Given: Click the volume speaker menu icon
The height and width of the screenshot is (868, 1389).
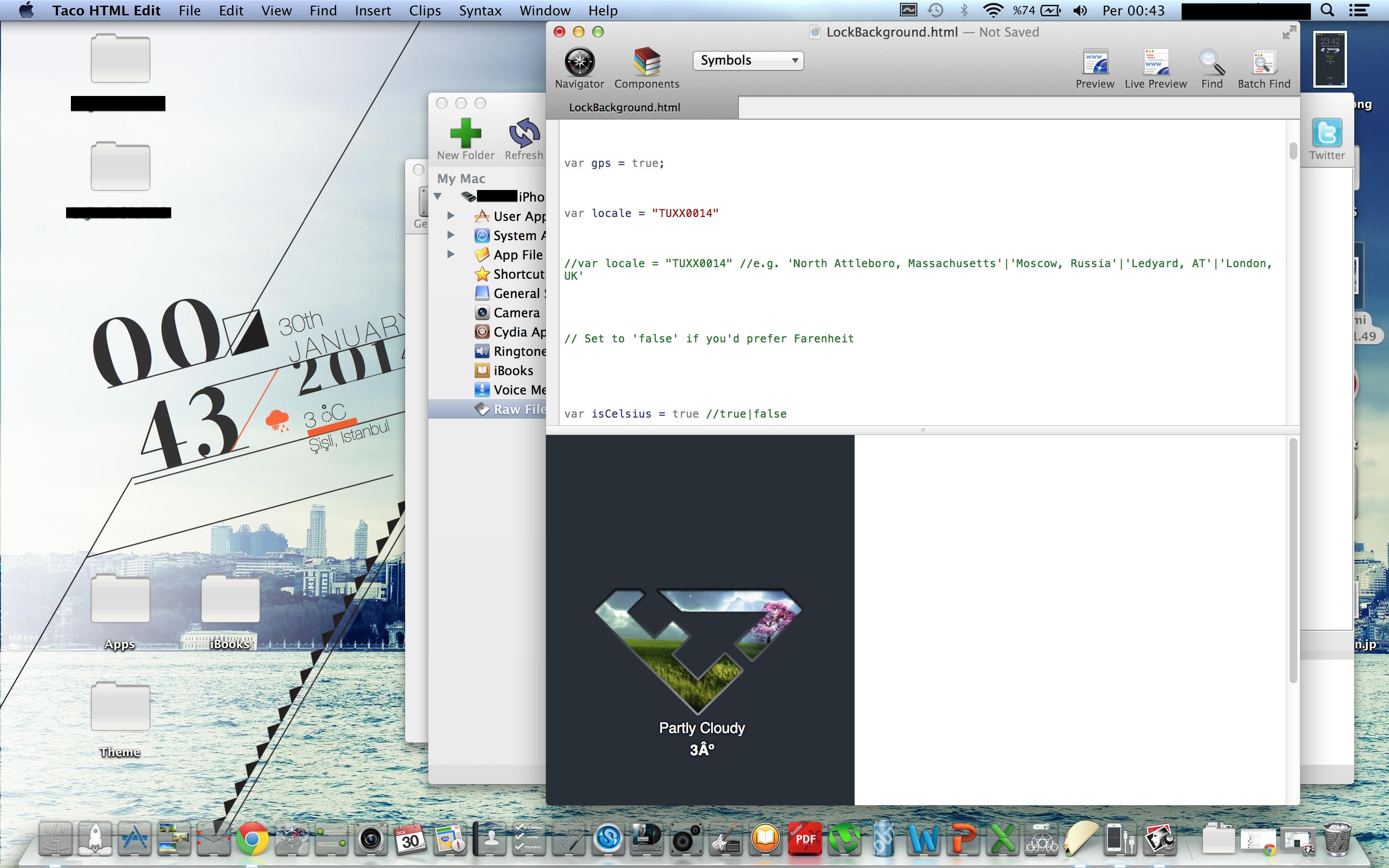Looking at the screenshot, I should click(1080, 10).
